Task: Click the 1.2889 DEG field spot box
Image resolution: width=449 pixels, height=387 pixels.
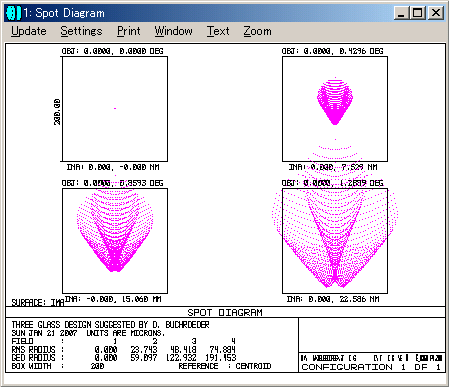Action: click(335, 241)
